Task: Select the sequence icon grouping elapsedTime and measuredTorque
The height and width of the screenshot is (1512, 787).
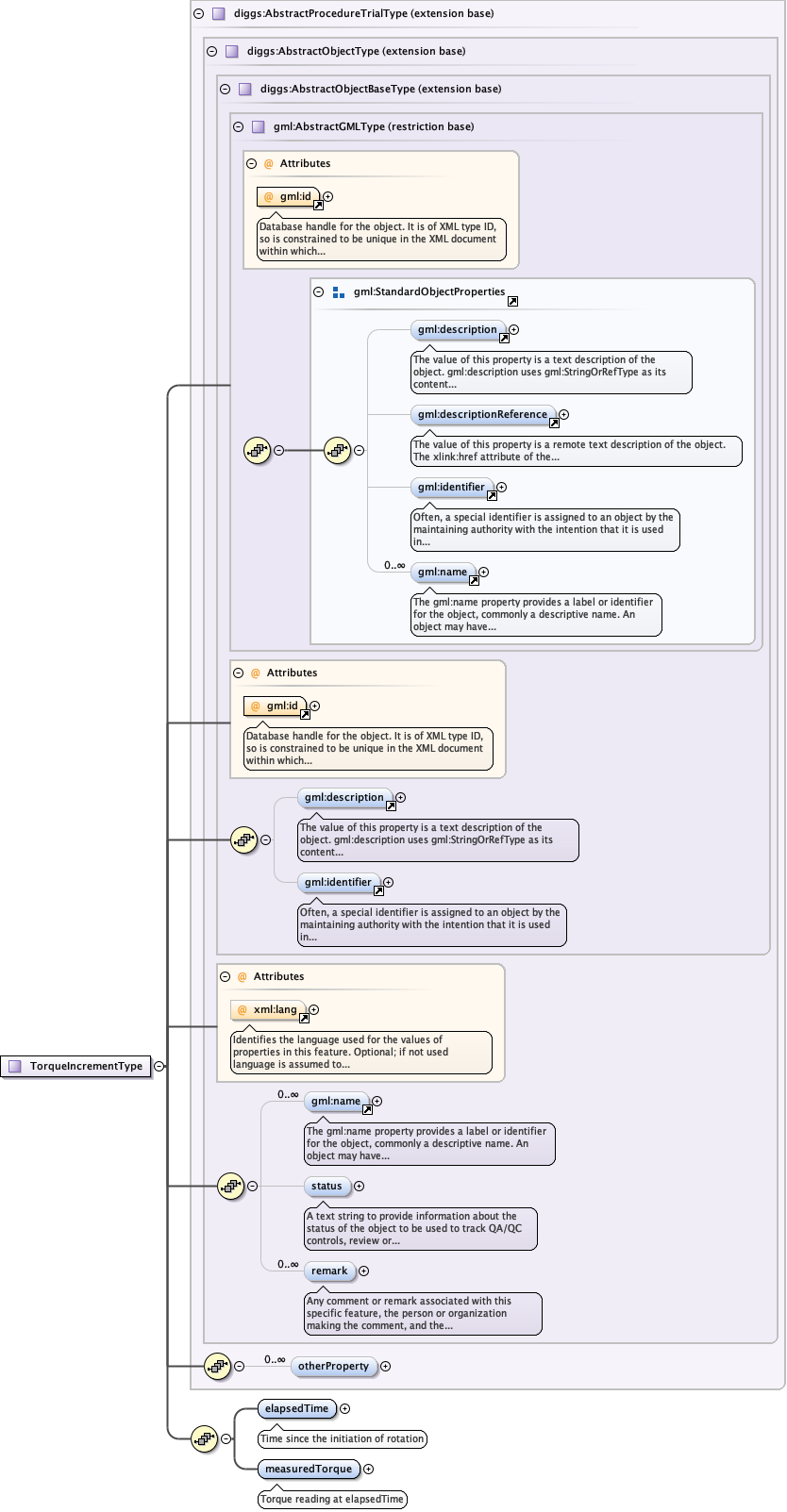Action: tap(205, 1439)
